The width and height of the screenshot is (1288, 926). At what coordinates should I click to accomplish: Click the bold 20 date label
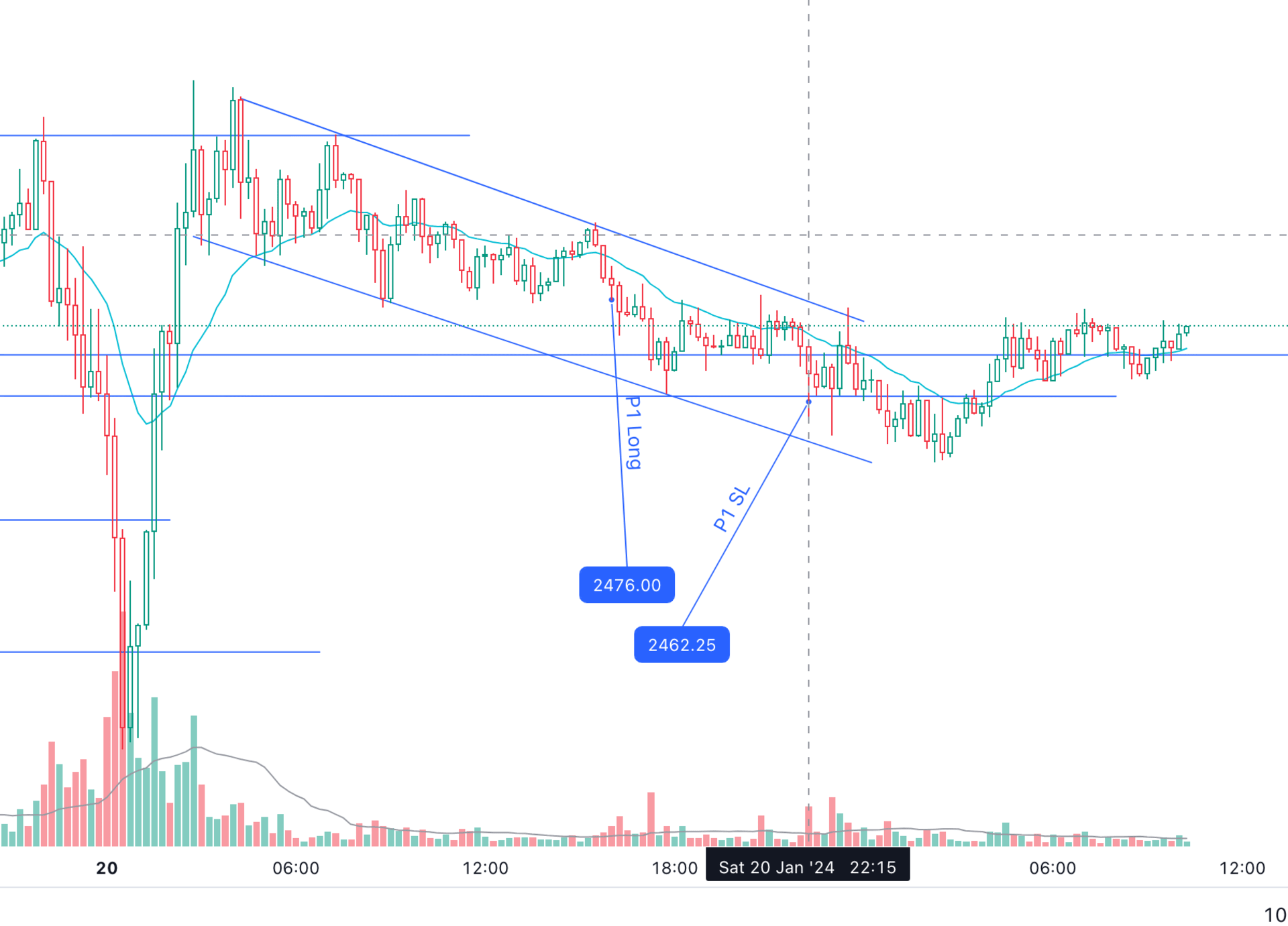[x=107, y=868]
